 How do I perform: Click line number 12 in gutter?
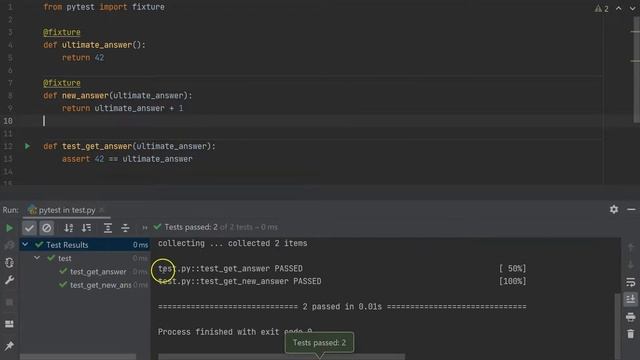pos(8,146)
